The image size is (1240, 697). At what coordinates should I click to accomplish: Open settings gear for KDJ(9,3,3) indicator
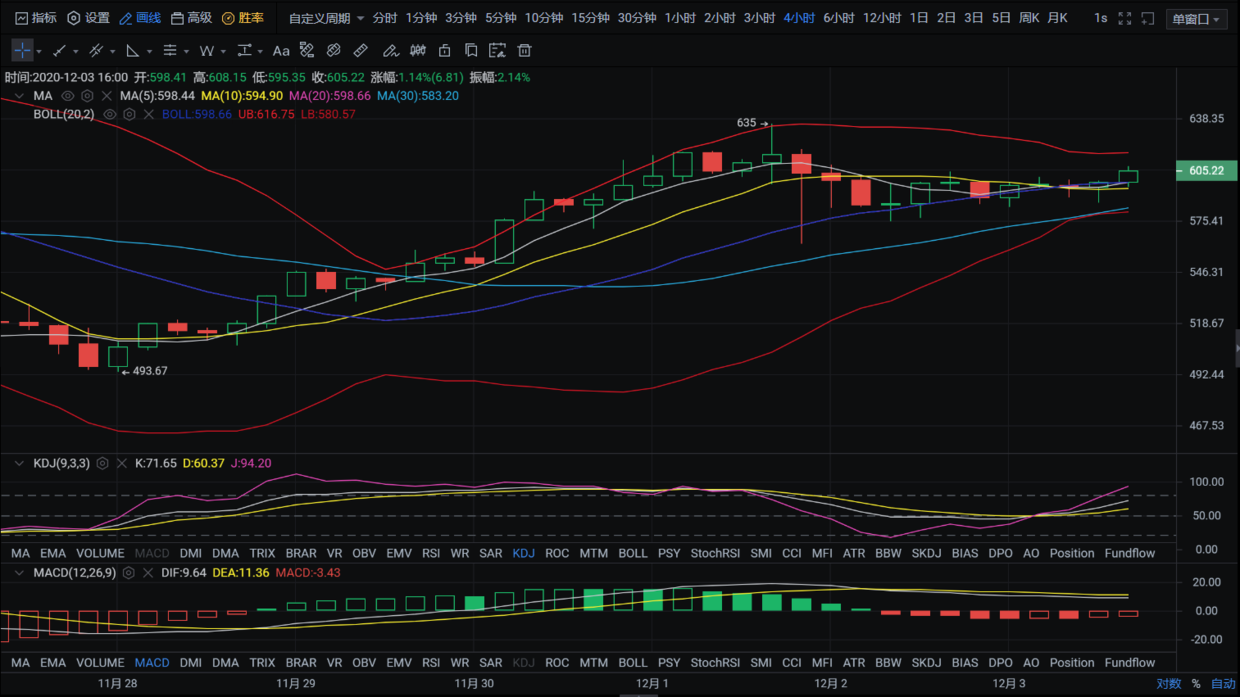coord(102,464)
